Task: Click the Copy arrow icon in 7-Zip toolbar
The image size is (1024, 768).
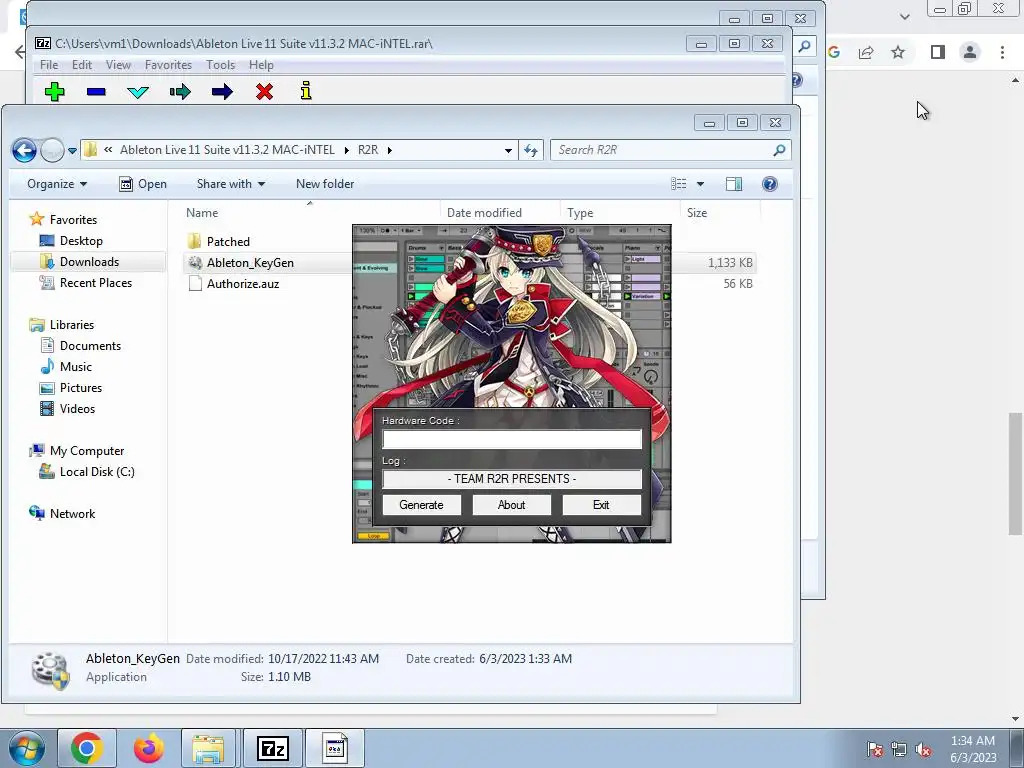Action: 180,91
